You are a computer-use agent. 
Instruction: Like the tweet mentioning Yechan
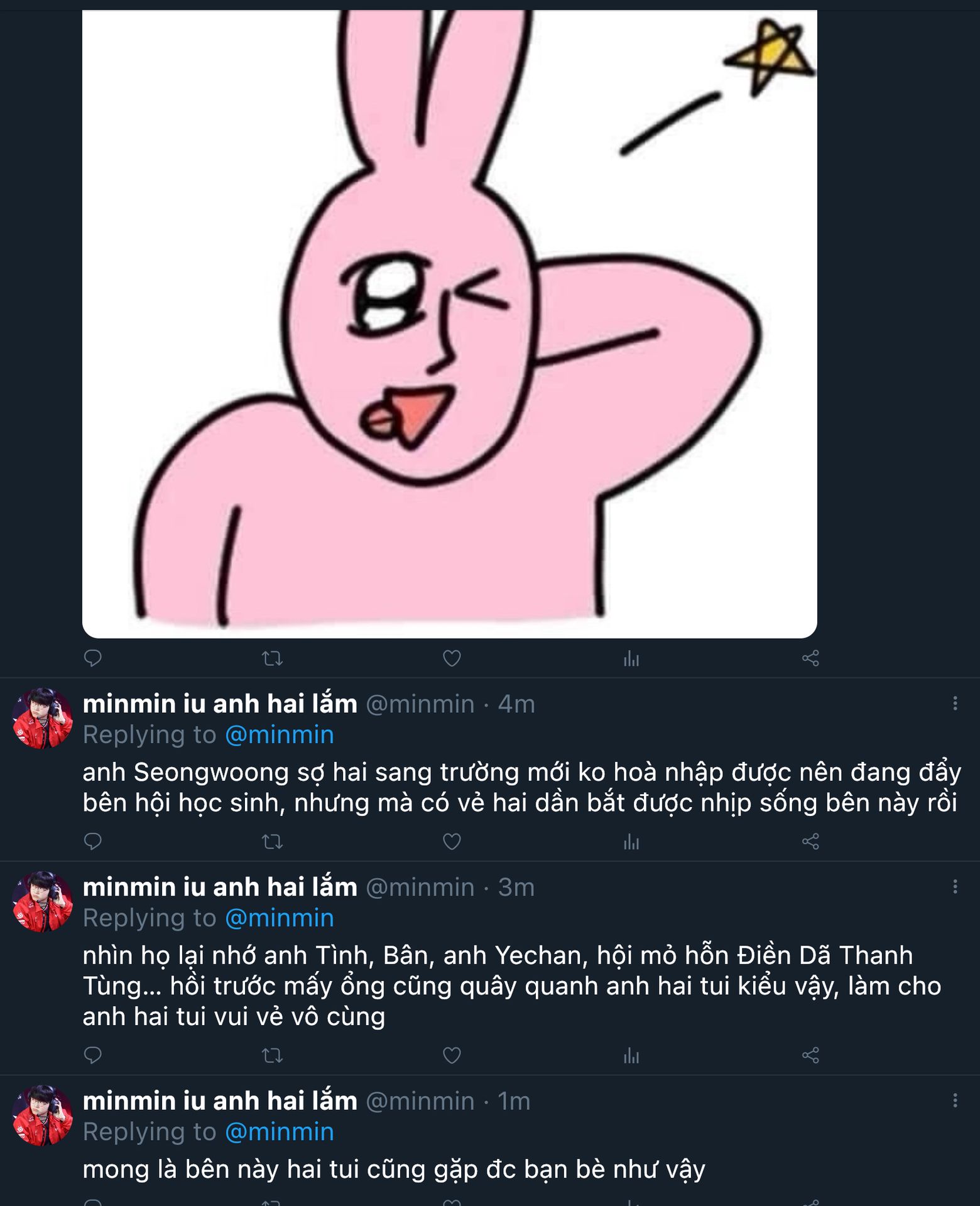pos(452,1055)
